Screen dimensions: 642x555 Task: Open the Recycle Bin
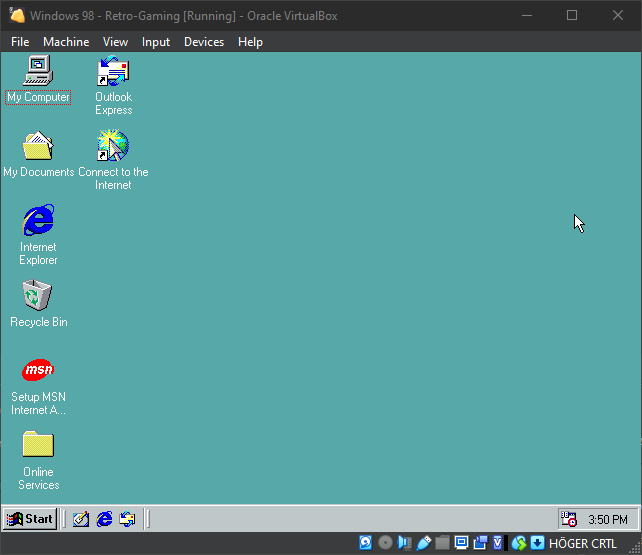38,296
